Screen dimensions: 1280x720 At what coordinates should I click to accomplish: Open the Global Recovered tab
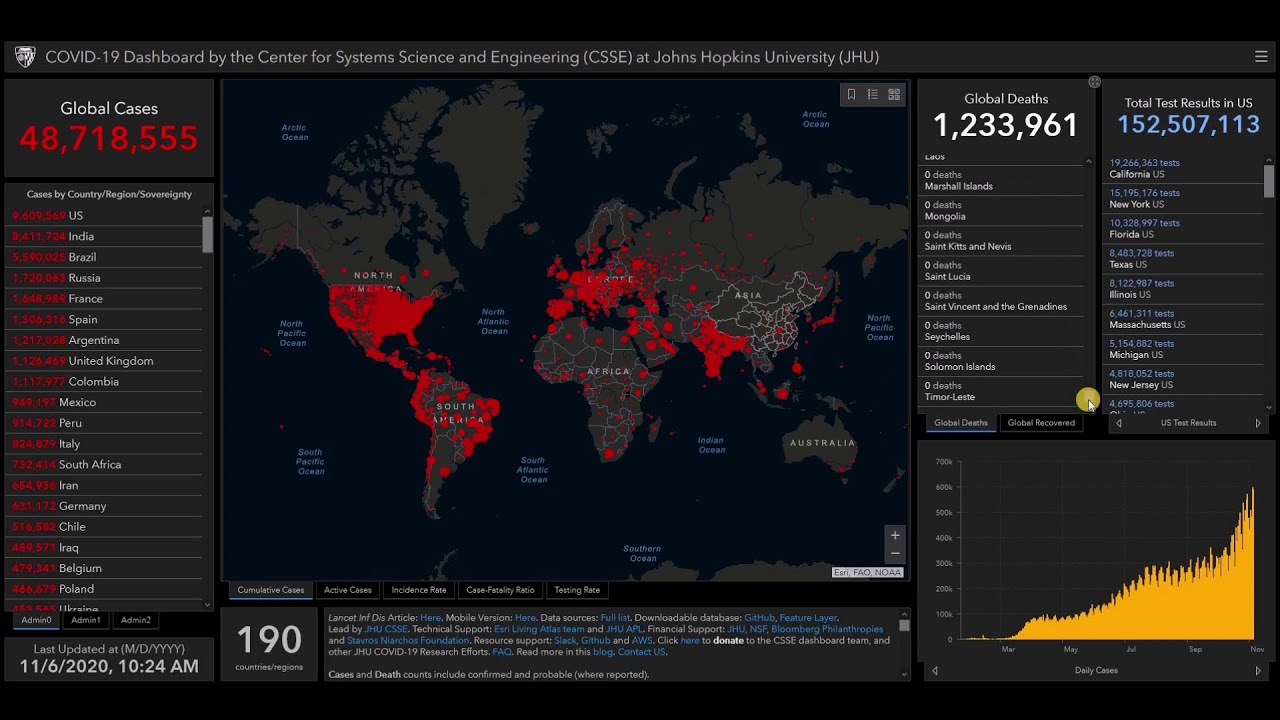tap(1040, 423)
